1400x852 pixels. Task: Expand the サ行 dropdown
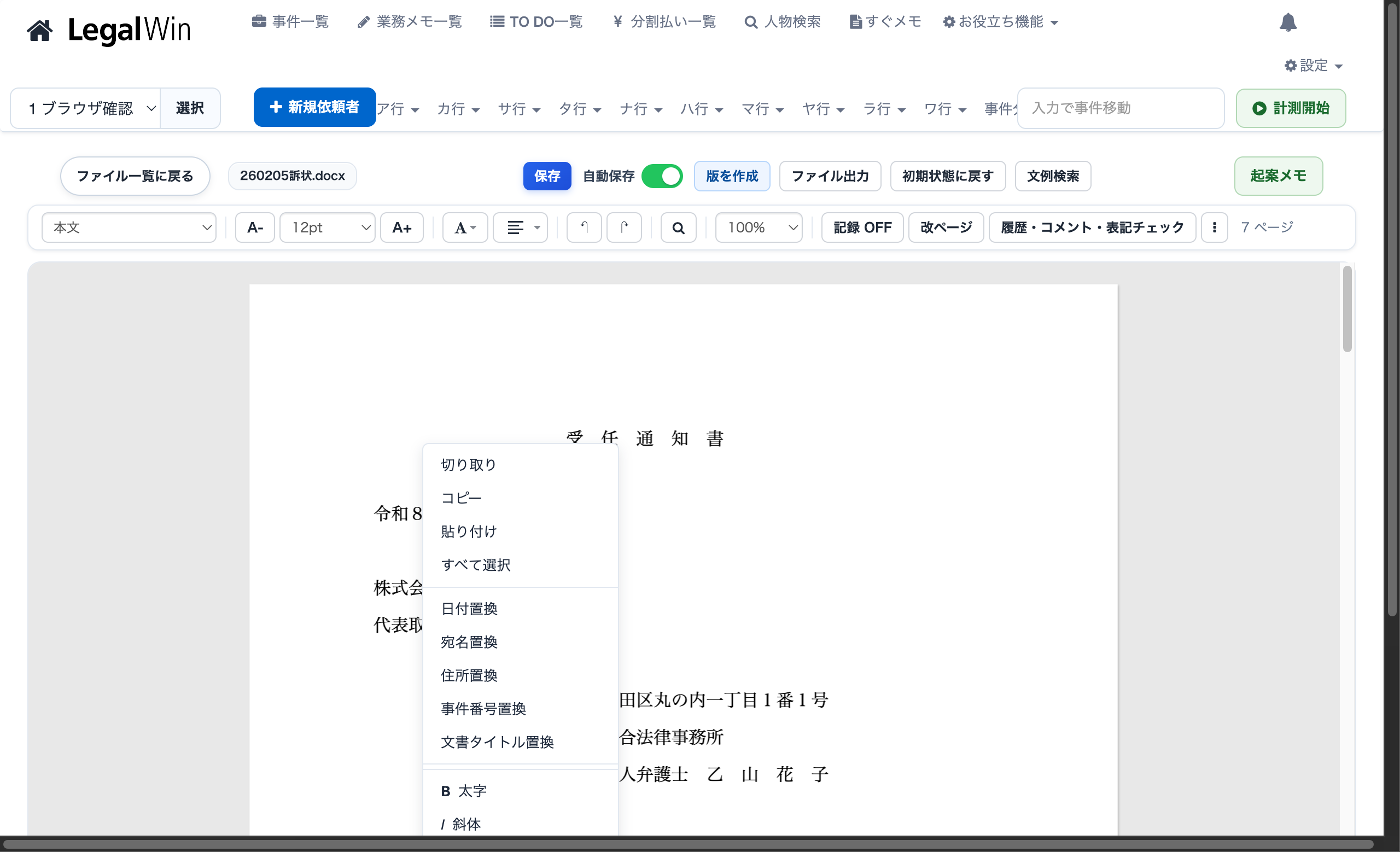coord(520,108)
